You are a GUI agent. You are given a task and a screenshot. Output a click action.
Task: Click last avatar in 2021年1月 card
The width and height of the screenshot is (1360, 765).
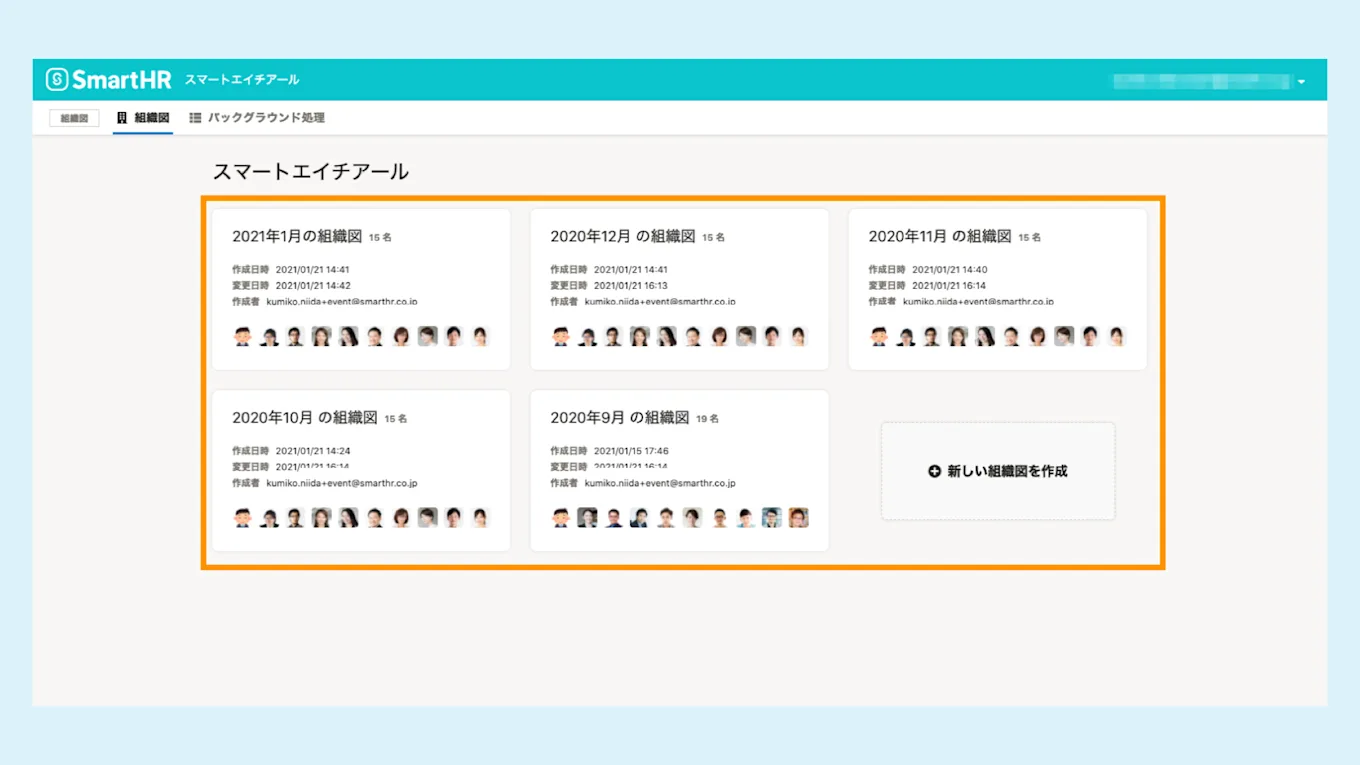[x=479, y=336]
